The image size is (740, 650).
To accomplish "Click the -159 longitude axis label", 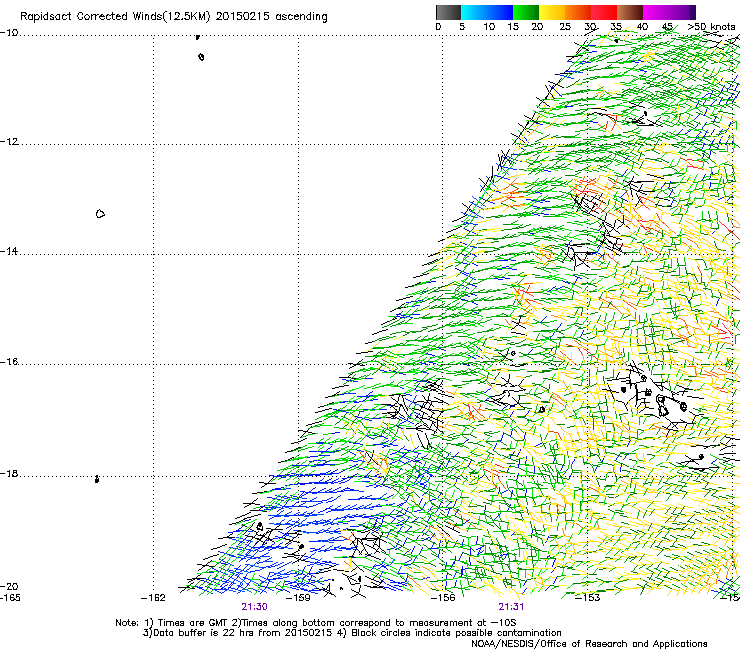I will pyautogui.click(x=298, y=598).
